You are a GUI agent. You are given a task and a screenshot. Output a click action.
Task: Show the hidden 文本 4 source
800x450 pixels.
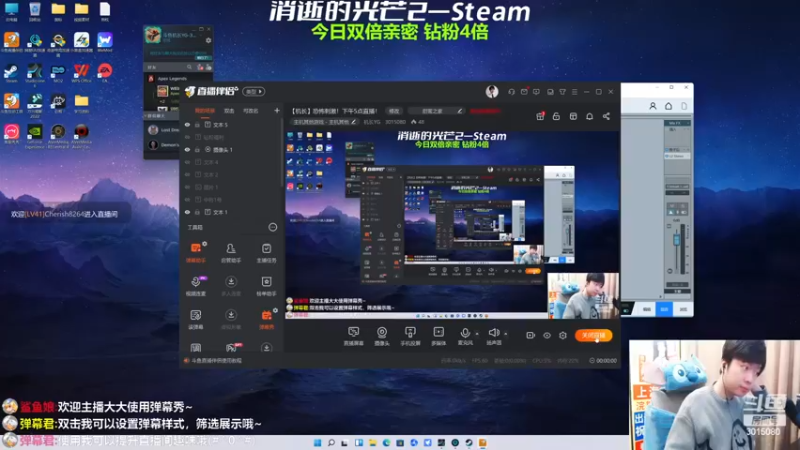tap(187, 162)
